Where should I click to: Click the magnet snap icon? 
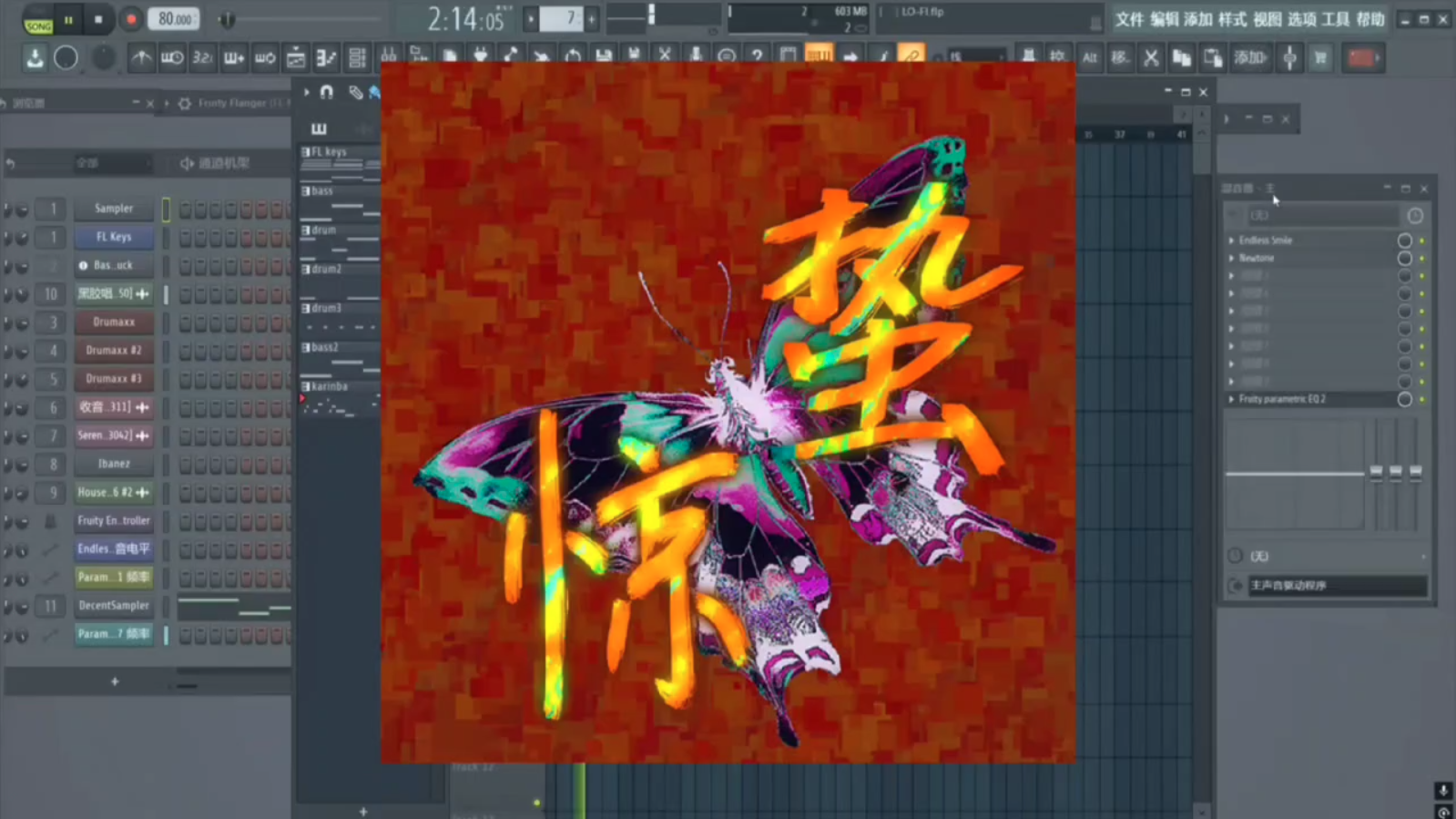click(x=326, y=92)
